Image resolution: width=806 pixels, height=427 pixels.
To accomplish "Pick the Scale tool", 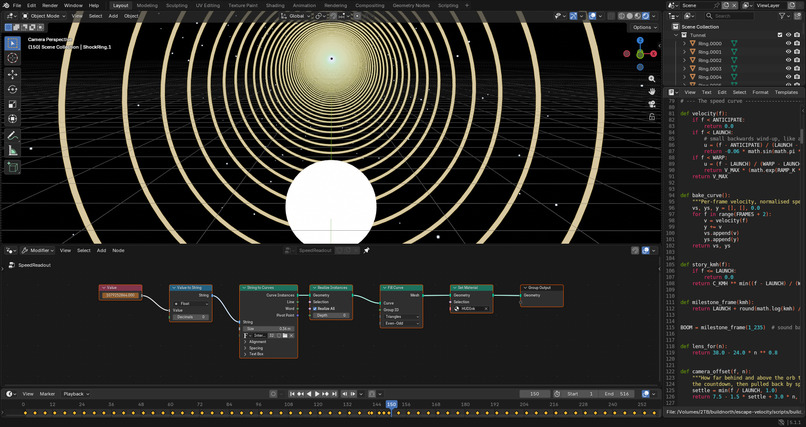I will coord(13,104).
